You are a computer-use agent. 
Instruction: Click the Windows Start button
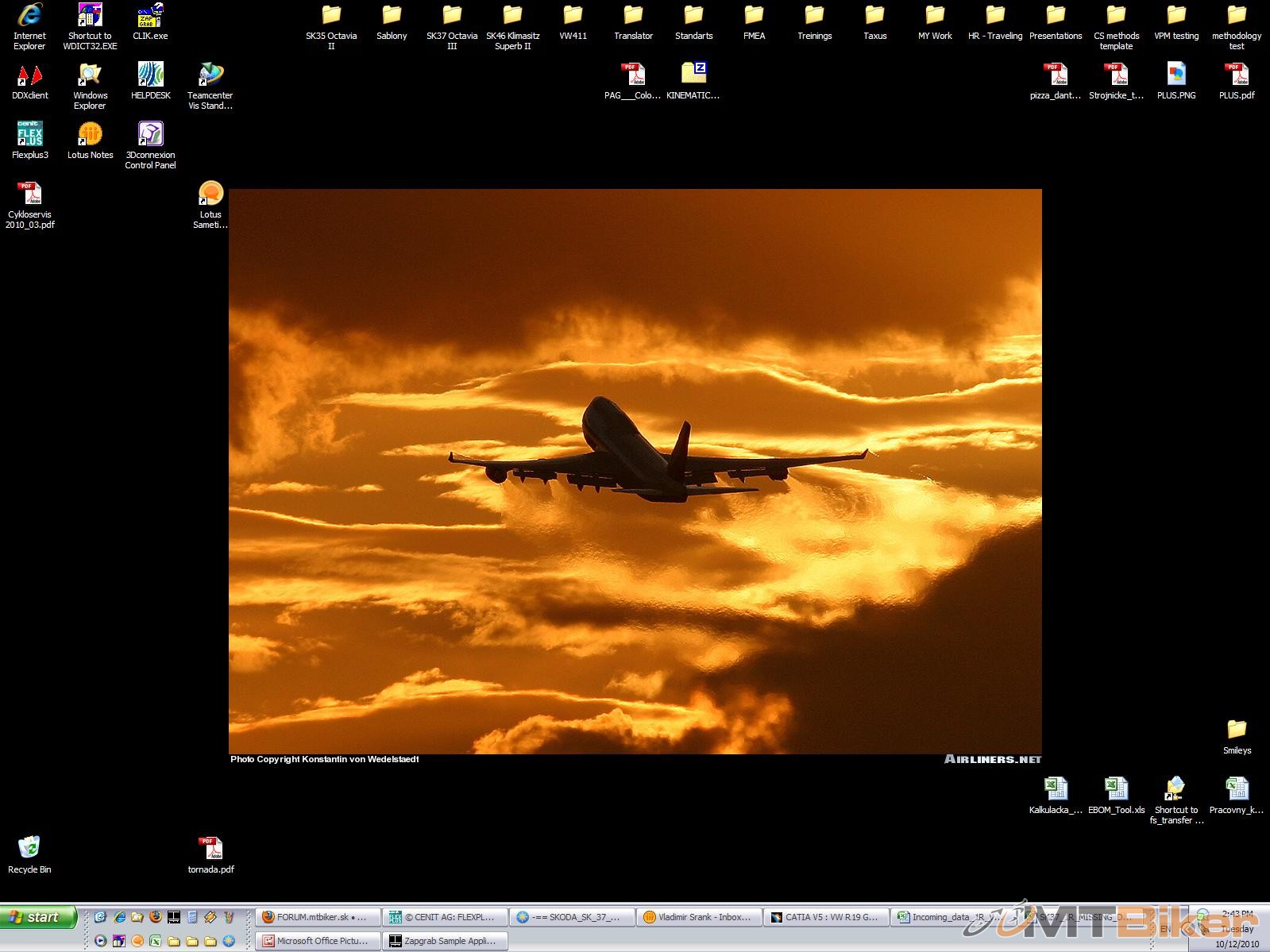pos(38,917)
